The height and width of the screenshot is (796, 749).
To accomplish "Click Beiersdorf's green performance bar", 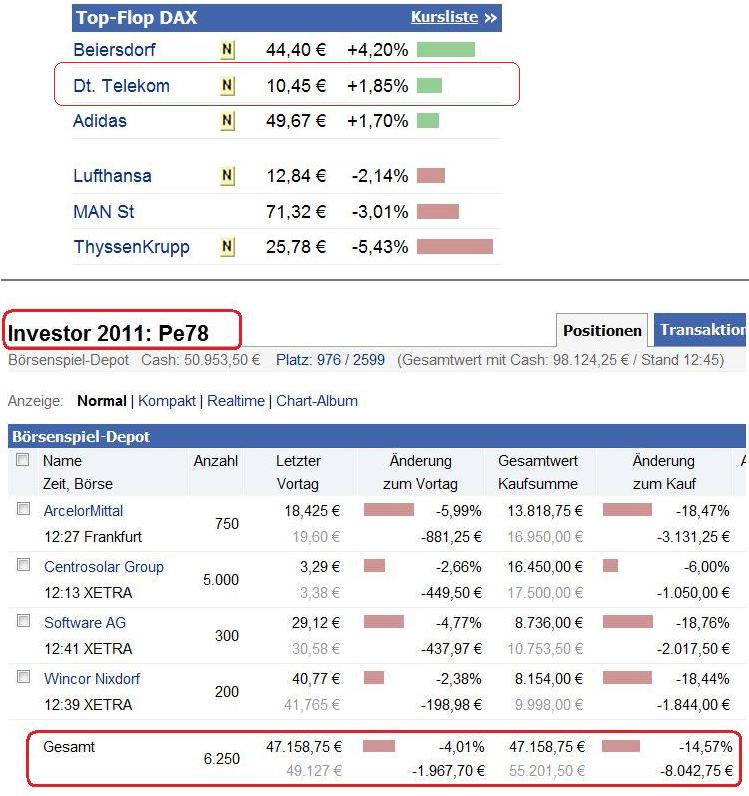I will point(446,49).
